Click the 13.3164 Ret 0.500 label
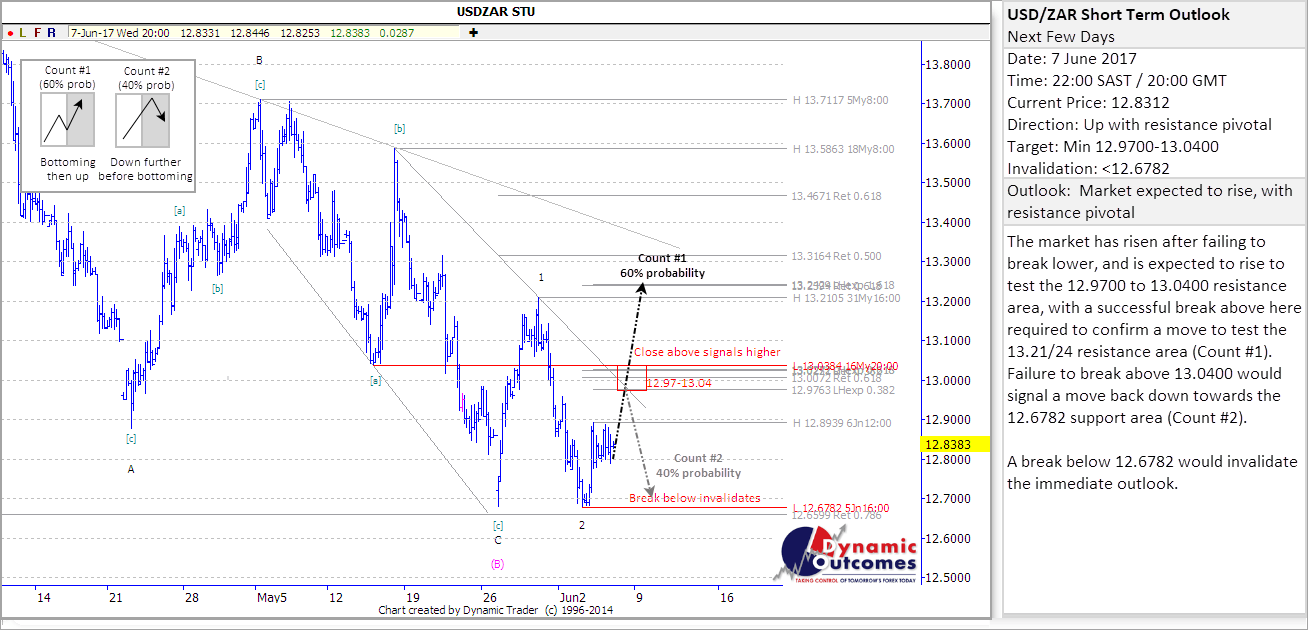 tap(836, 255)
